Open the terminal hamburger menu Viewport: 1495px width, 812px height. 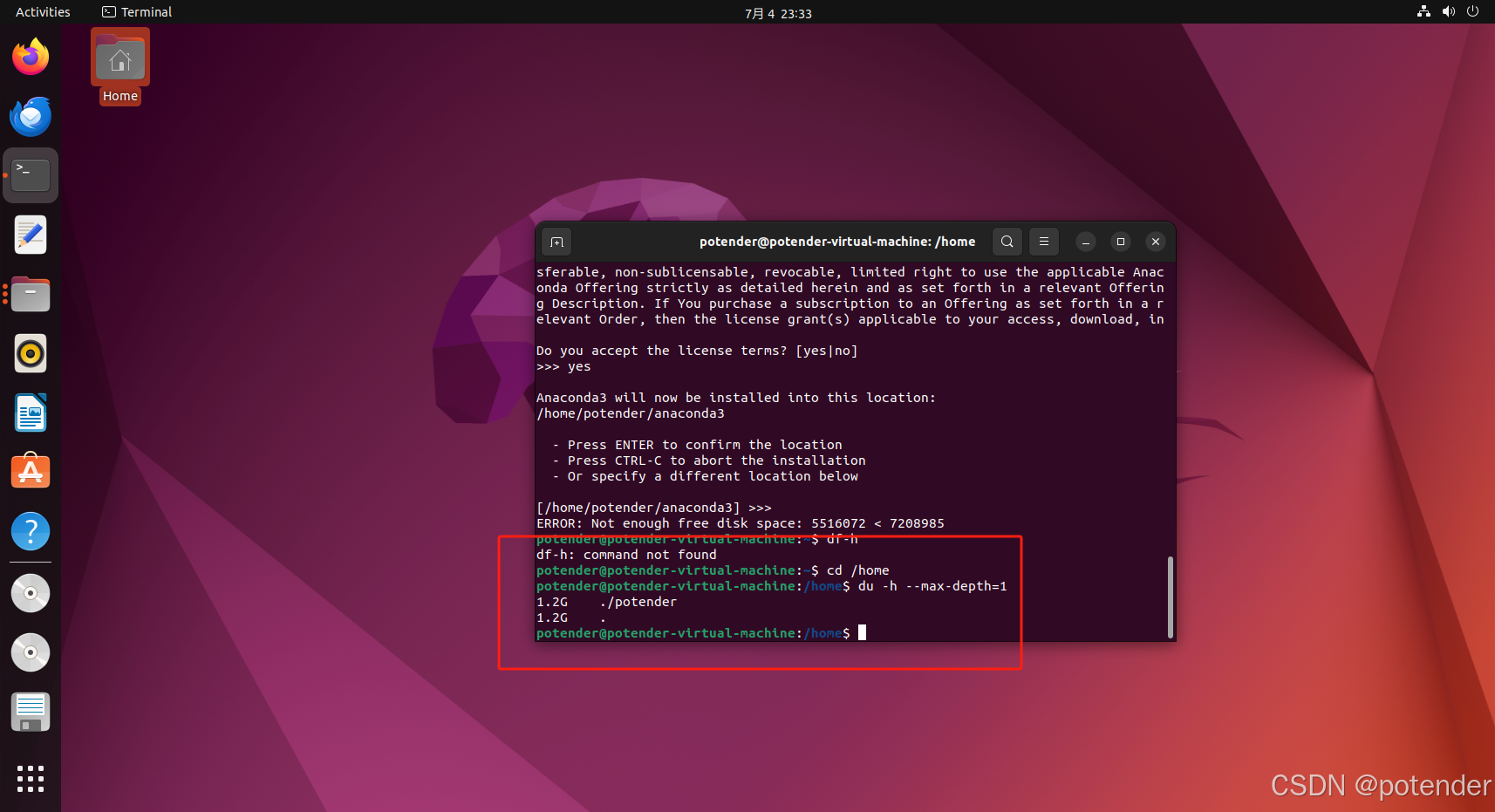(1044, 242)
